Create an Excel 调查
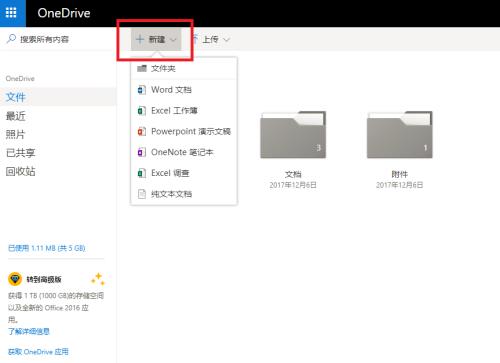Screen dimensions: 500x363 (x=184, y=173)
